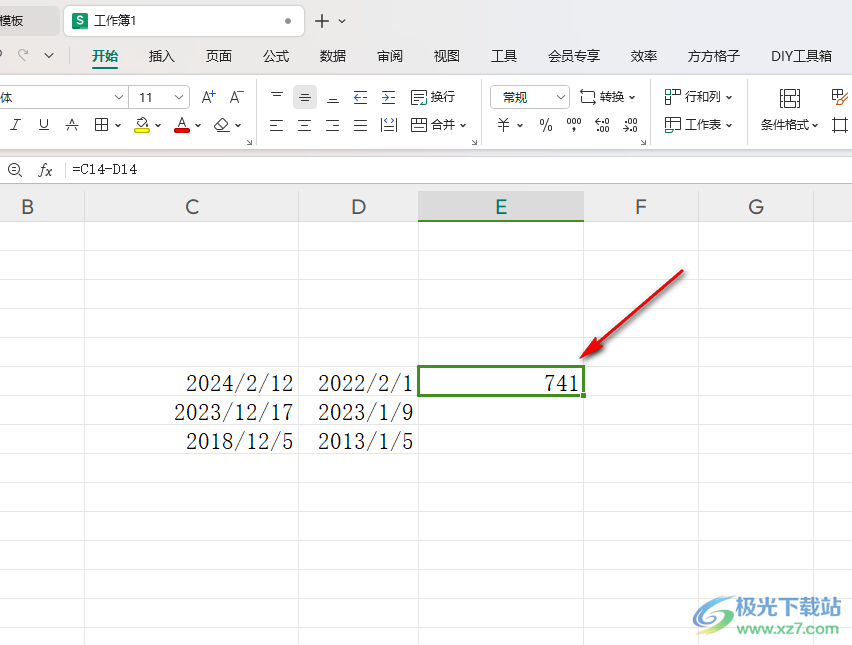The image size is (852, 645).
Task: Click the 工作簿1 document tab
Action: tap(184, 21)
